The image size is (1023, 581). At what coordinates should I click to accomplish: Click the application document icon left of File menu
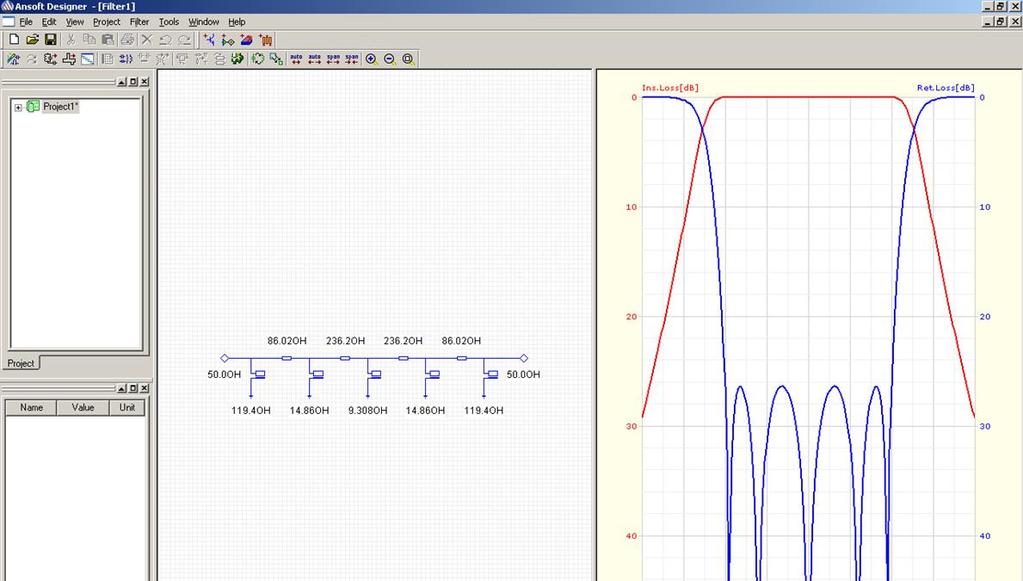click(x=8, y=22)
